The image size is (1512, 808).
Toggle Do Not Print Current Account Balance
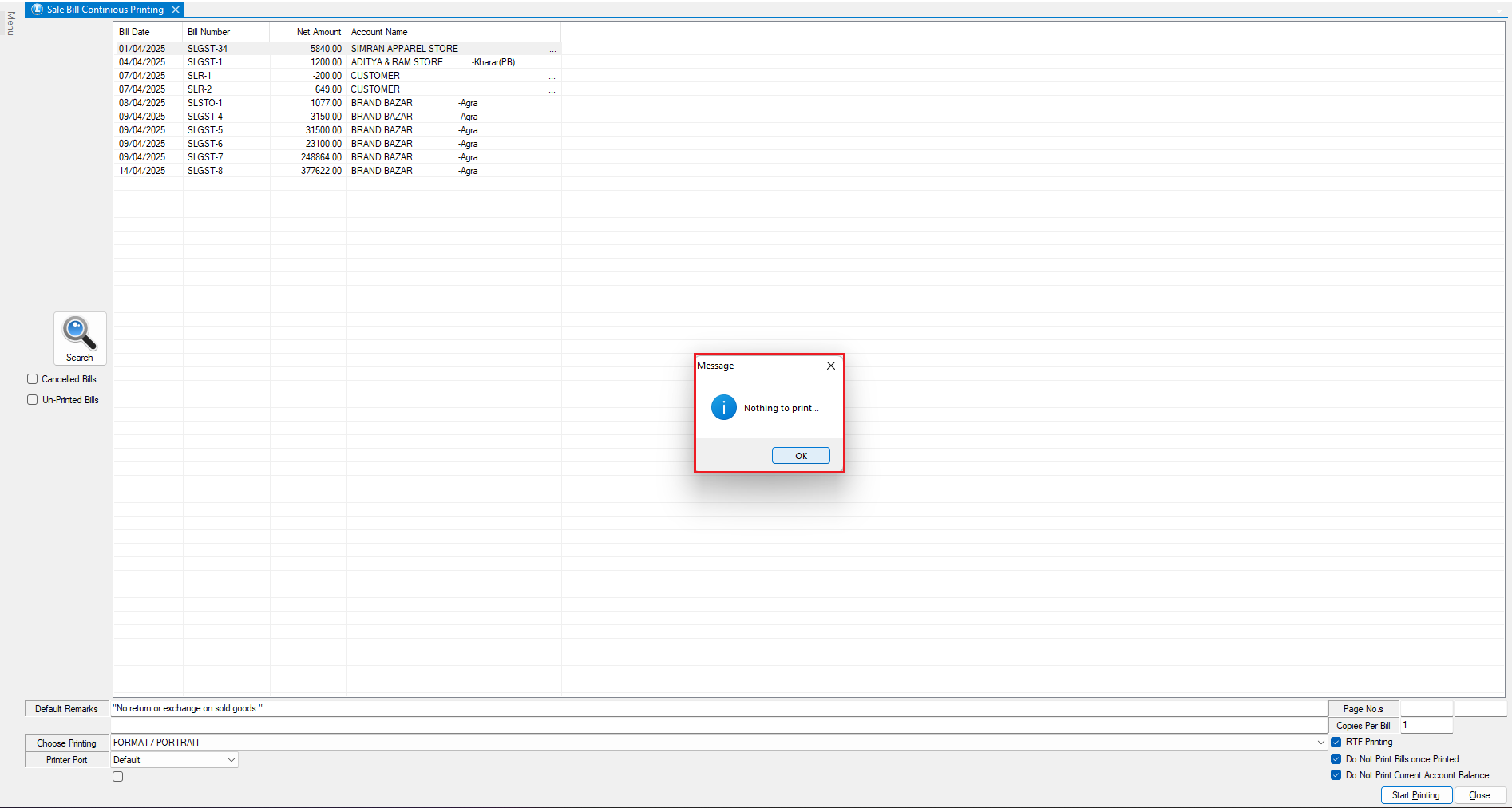point(1336,775)
